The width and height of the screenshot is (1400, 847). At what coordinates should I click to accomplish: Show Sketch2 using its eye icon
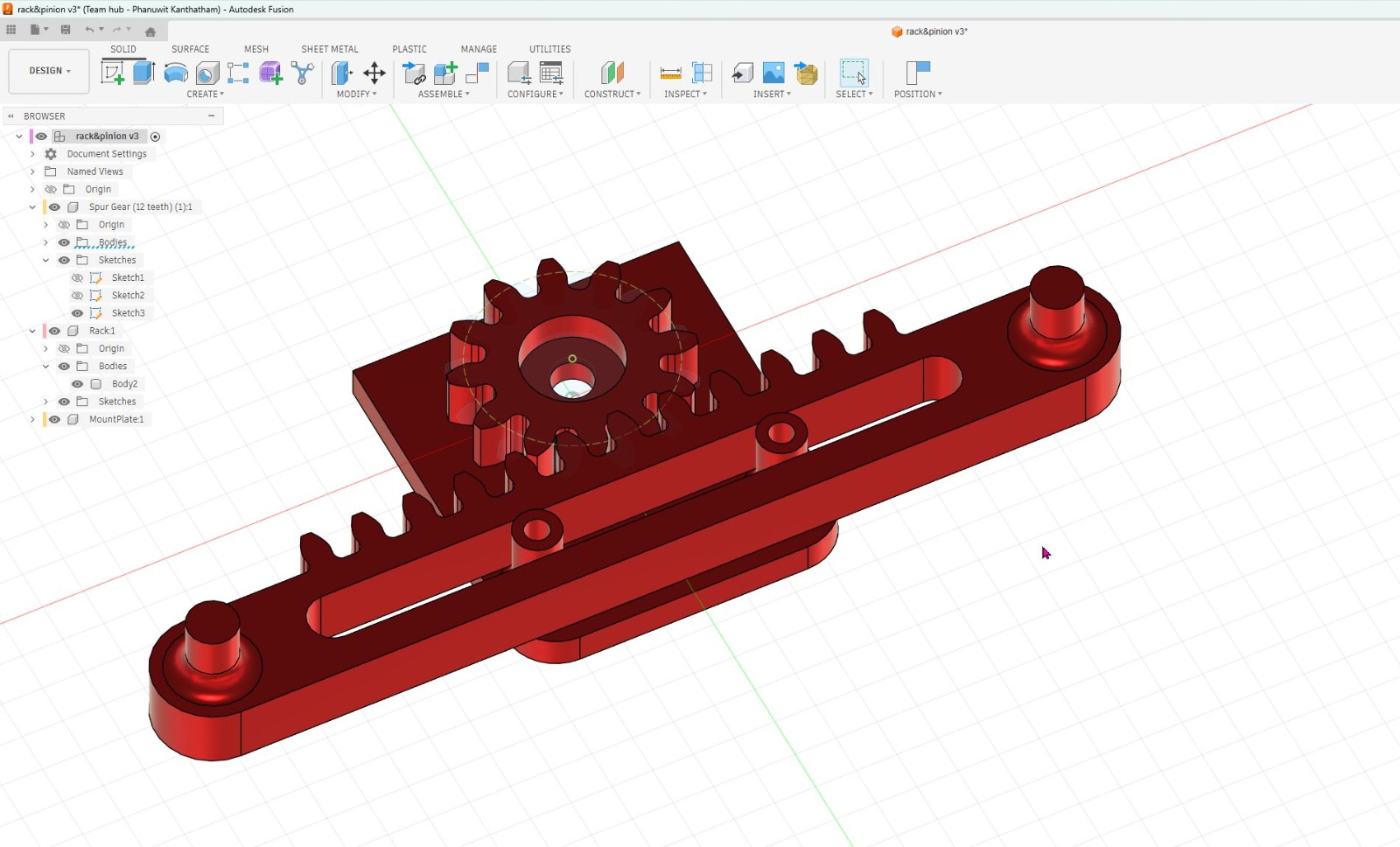click(x=77, y=296)
